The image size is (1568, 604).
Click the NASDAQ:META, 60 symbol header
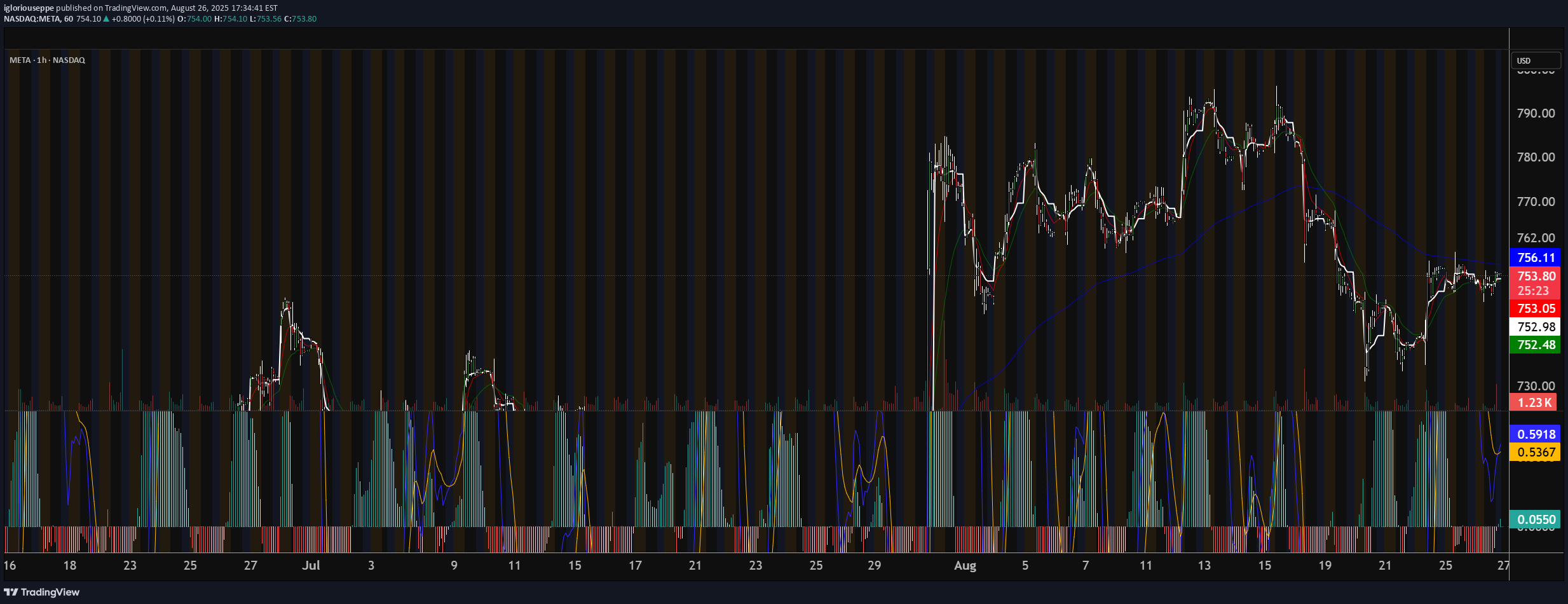pos(38,19)
